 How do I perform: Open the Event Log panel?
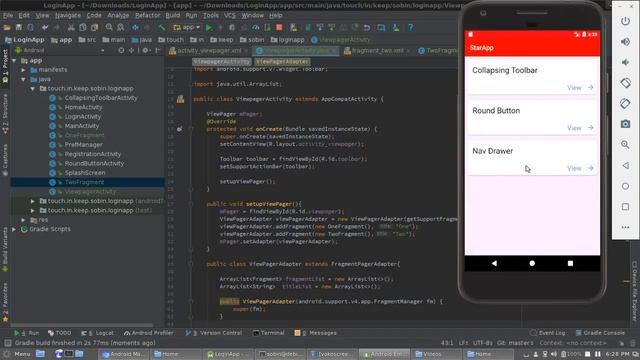(548, 333)
